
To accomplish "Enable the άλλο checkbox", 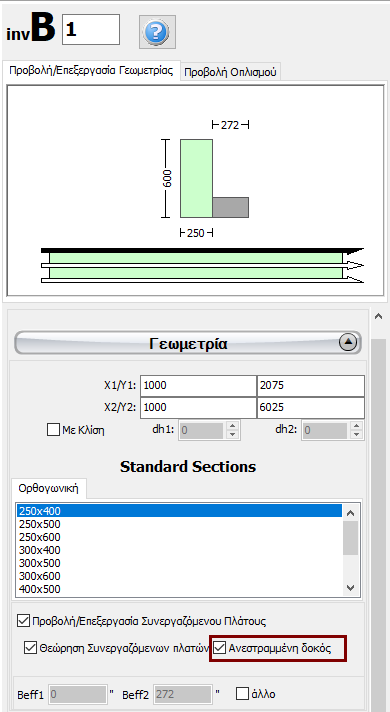I will point(243,694).
